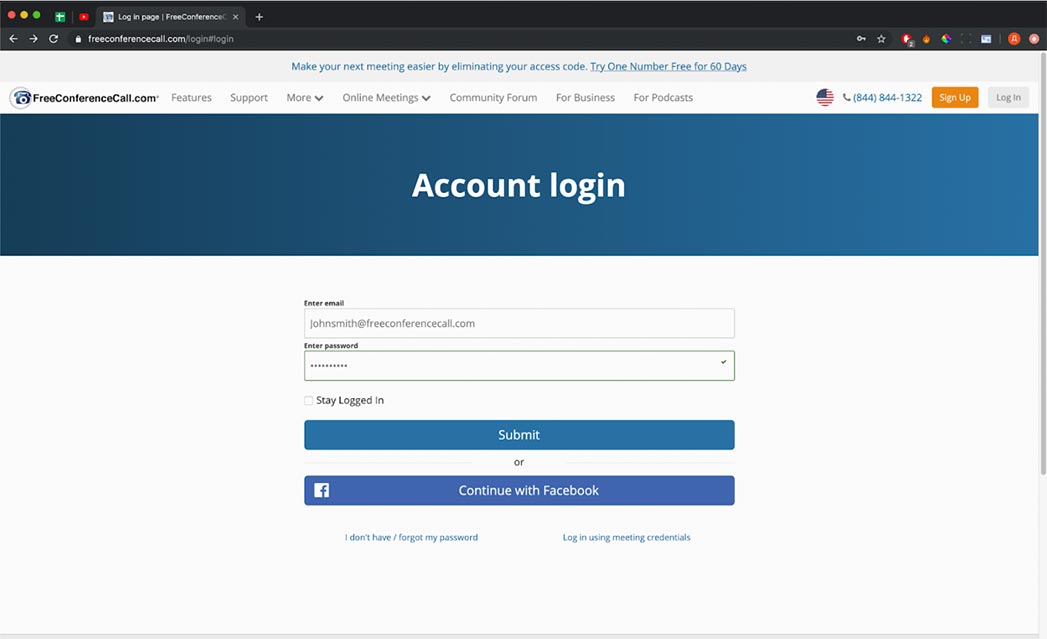Image resolution: width=1047 pixels, height=639 pixels.
Task: Select the Community Forum menu item
Action: [493, 97]
